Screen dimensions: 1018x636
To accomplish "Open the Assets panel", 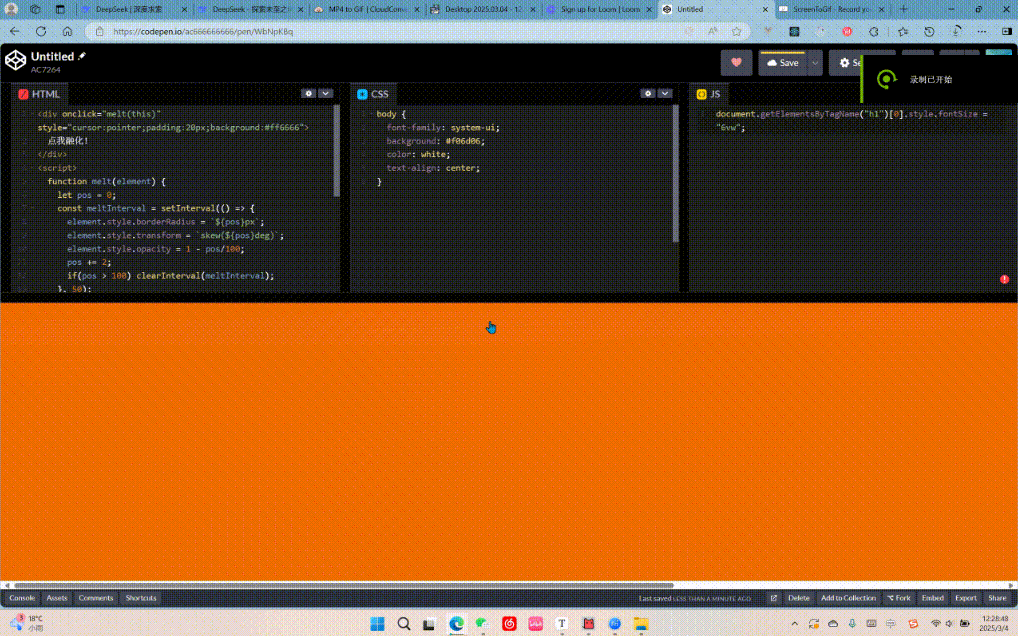I will (56, 598).
